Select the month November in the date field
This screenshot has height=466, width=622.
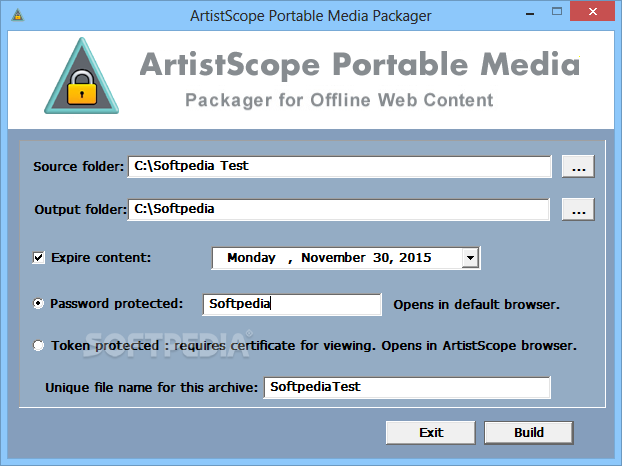333,258
